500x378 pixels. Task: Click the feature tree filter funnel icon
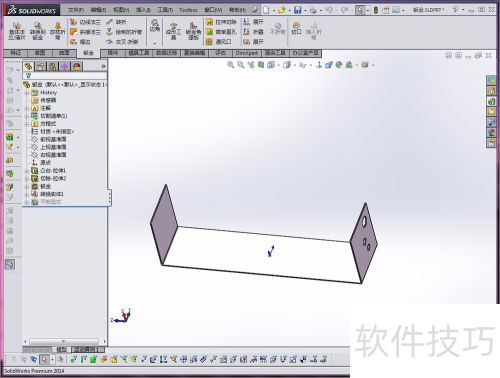pos(28,76)
